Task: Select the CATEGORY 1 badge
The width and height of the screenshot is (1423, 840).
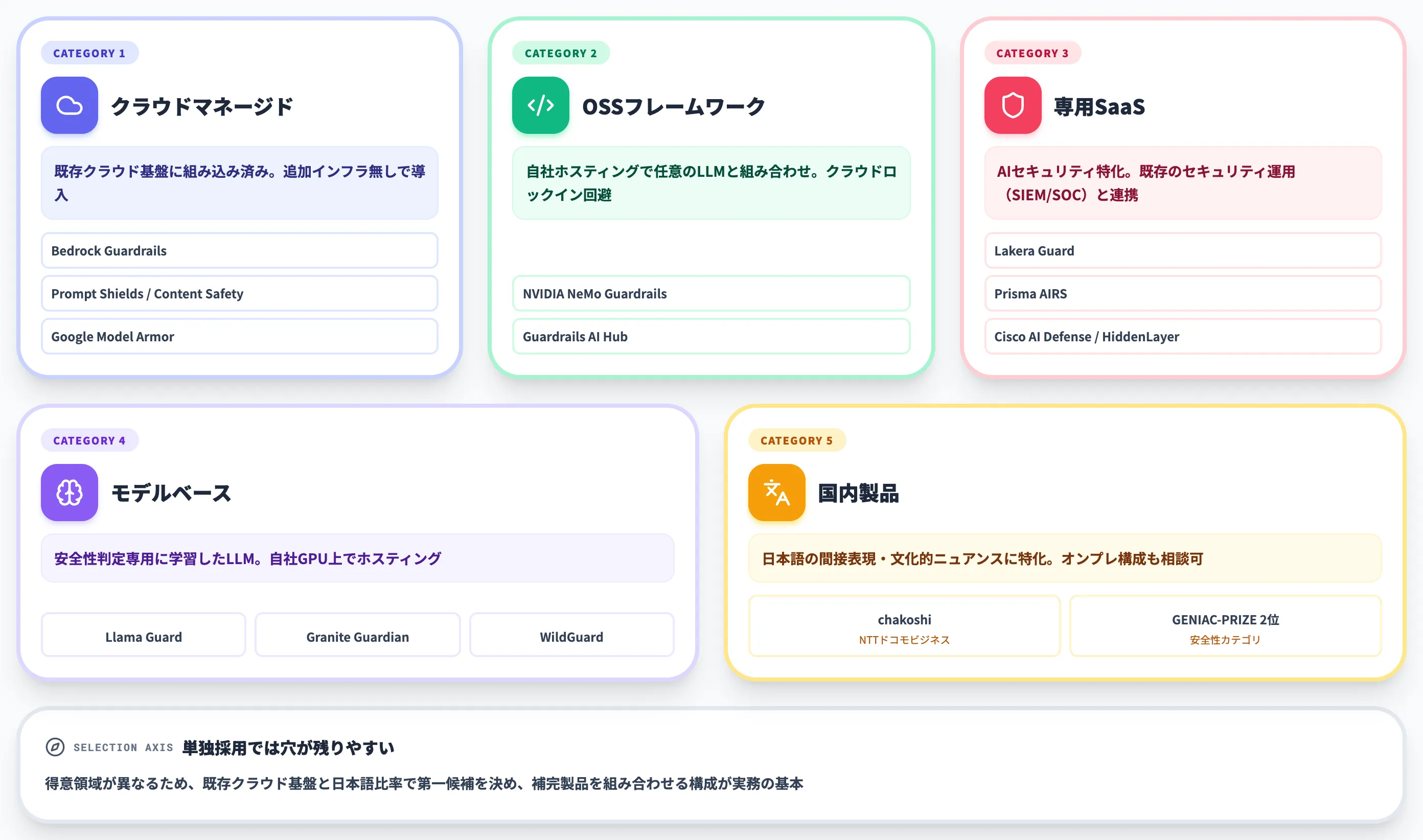Action: tap(89, 53)
